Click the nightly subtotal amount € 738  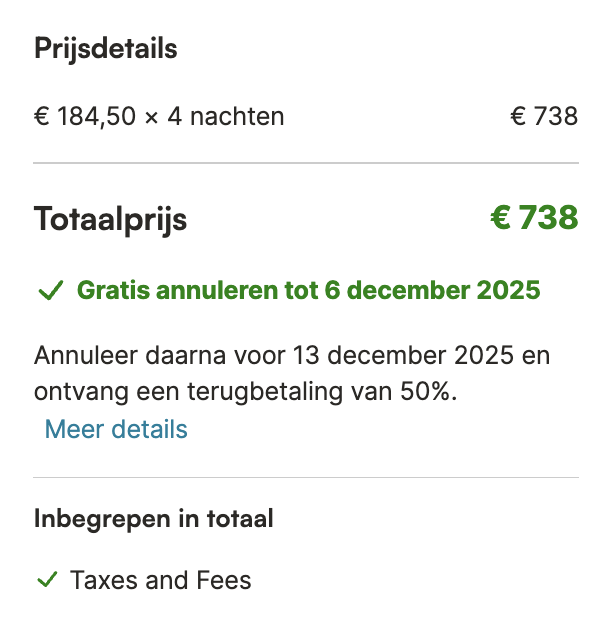544,117
